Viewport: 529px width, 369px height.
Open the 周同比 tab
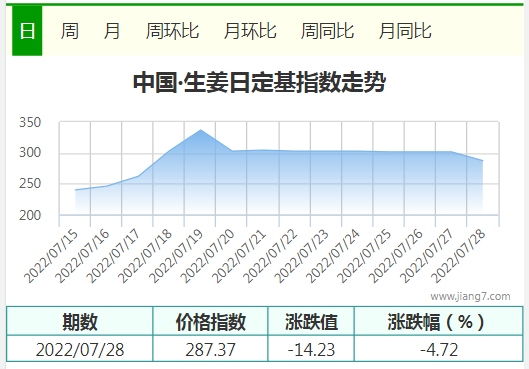pyautogui.click(x=327, y=31)
